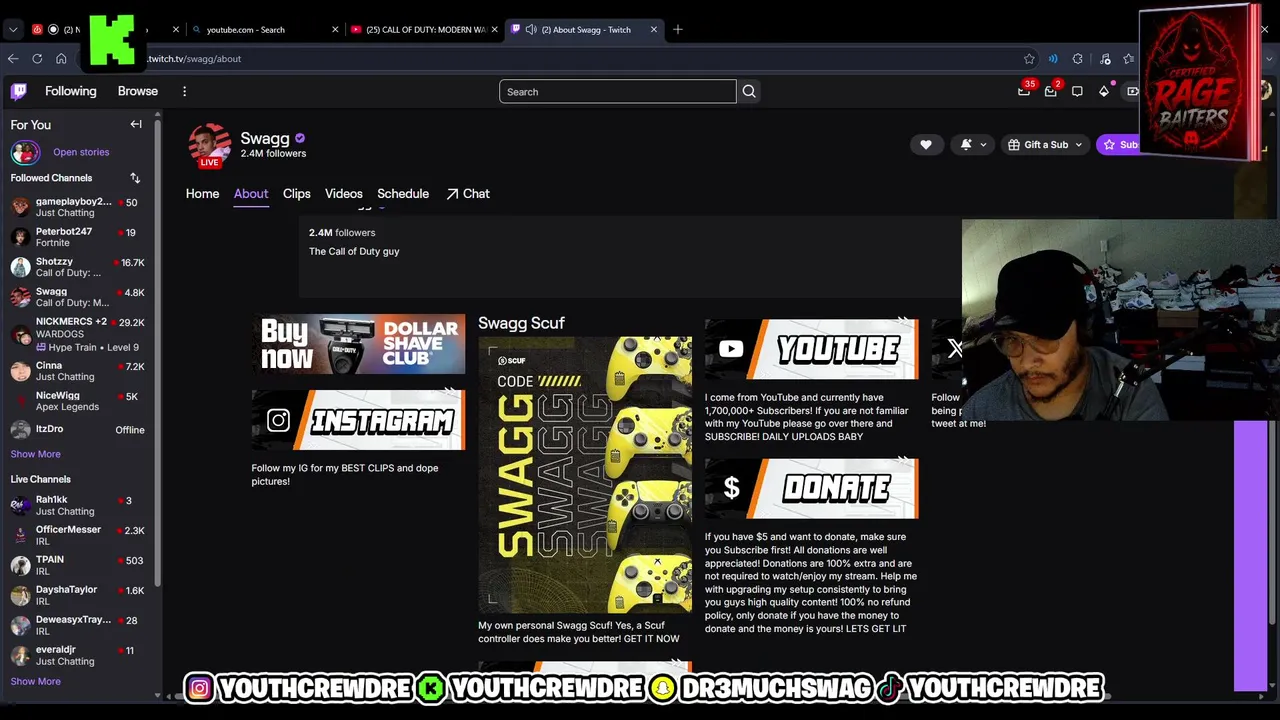The image size is (1280, 720).
Task: Close the About Swagg Twitch tab
Action: (x=654, y=30)
